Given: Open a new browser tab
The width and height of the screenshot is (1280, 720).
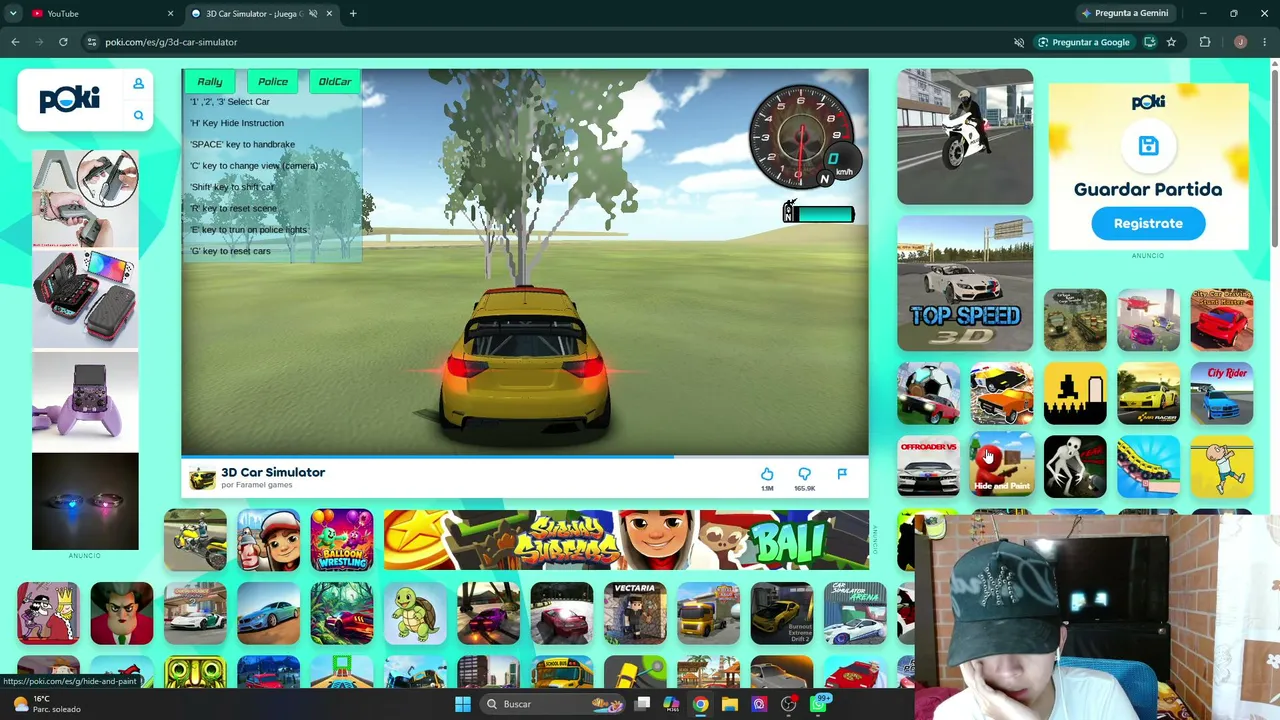Looking at the screenshot, I should pyautogui.click(x=353, y=14).
